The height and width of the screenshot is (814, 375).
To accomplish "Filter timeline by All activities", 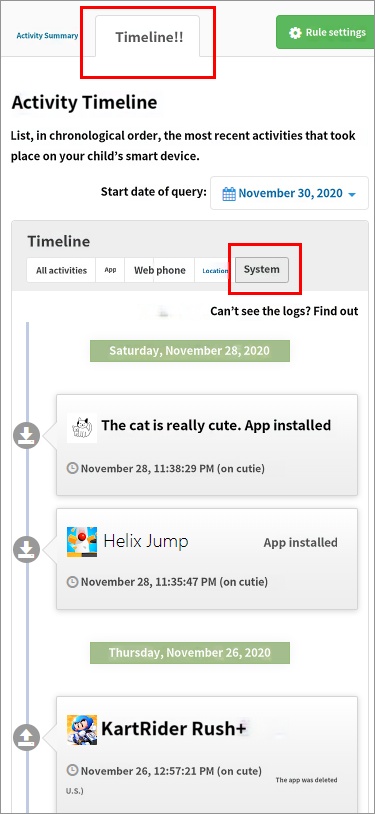I will coord(61,270).
